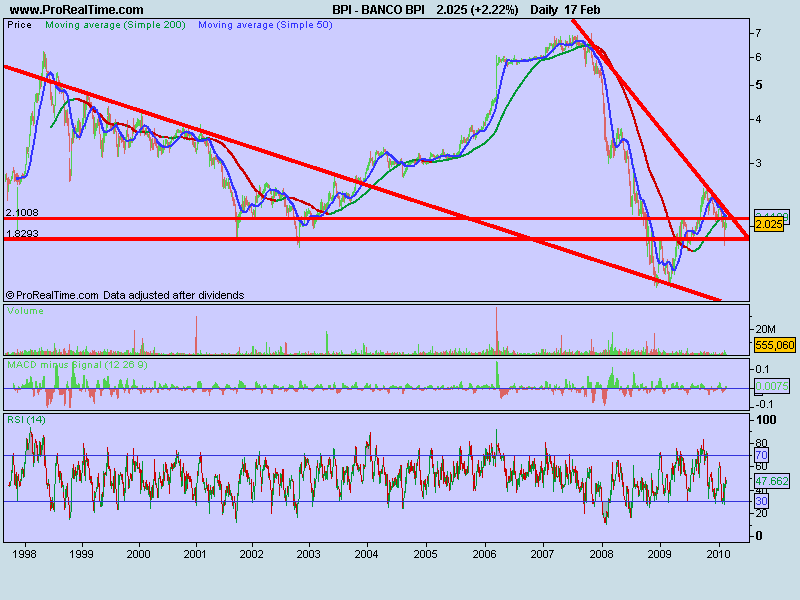Click the 2004 year label on the time axis
800x600 pixels.
366,554
